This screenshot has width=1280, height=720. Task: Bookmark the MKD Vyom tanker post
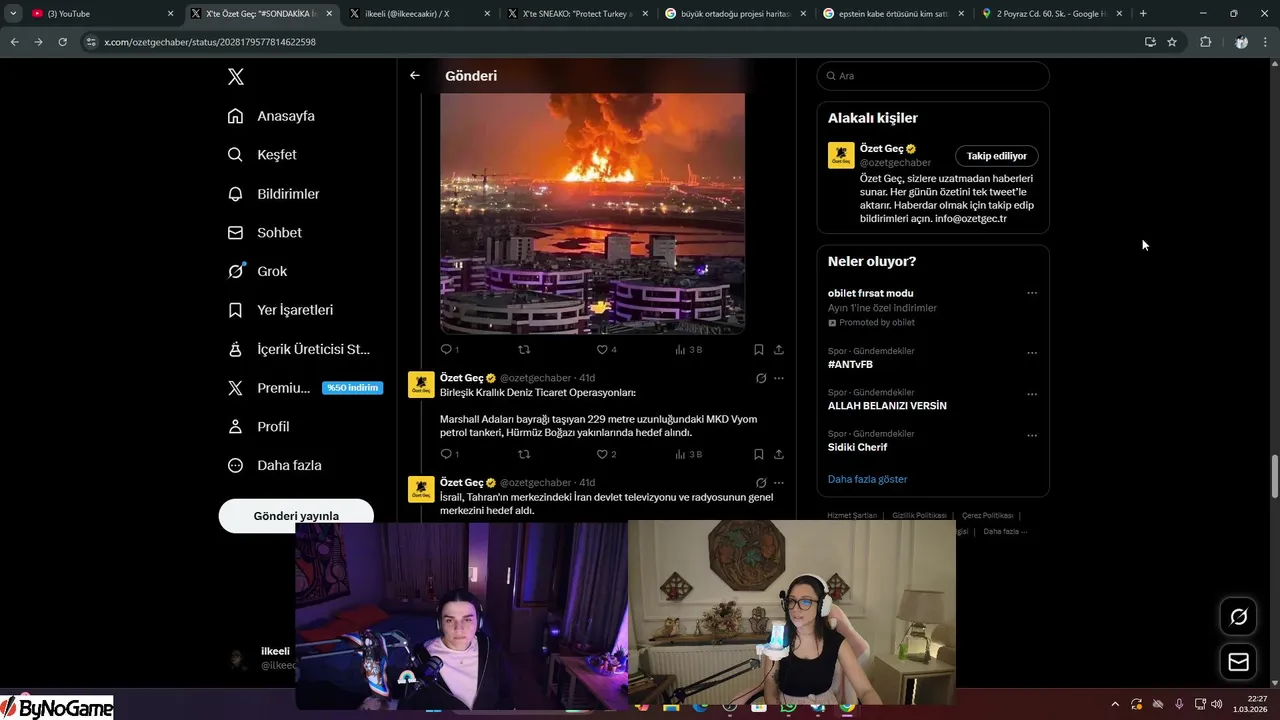point(759,454)
